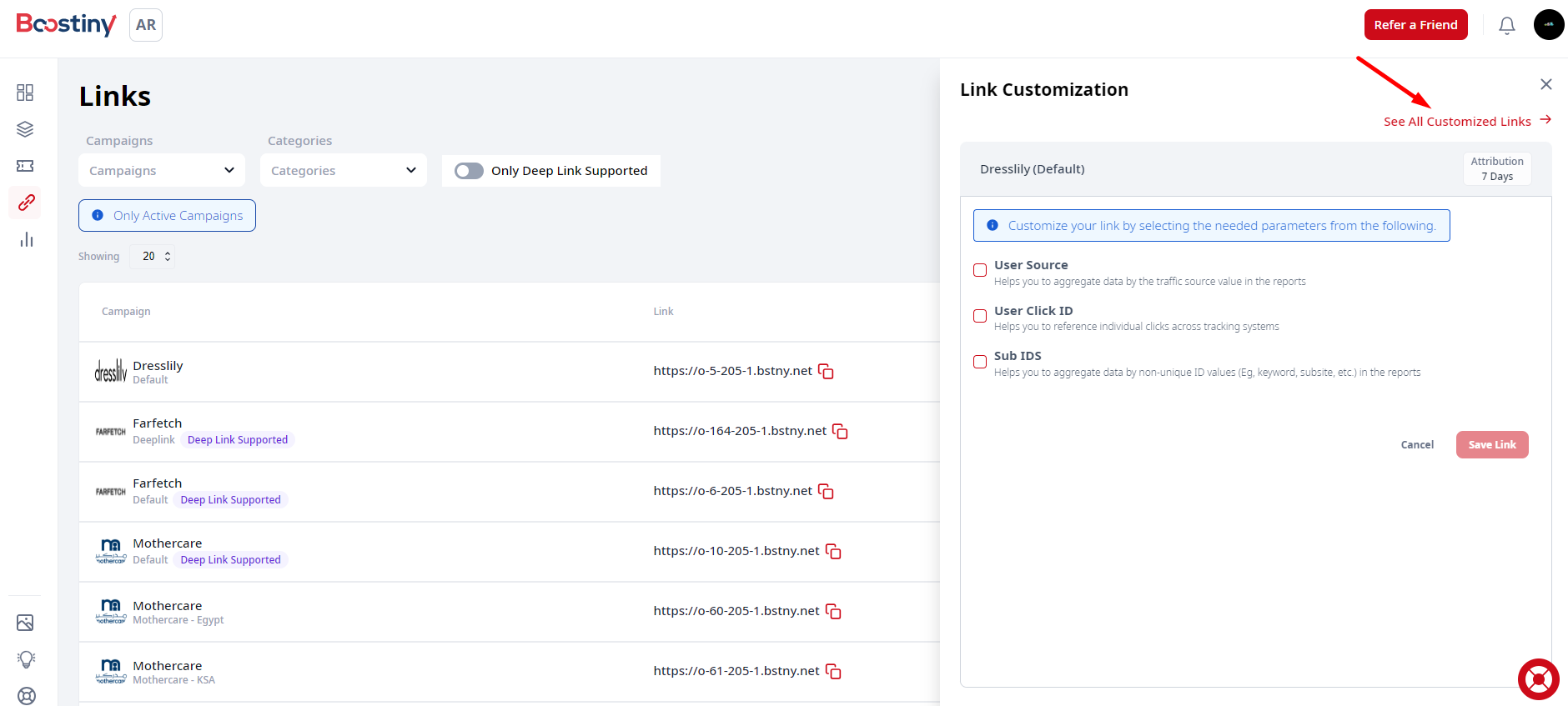This screenshot has width=1568, height=706.
Task: Expand the Categories dropdown
Action: pyautogui.click(x=344, y=170)
